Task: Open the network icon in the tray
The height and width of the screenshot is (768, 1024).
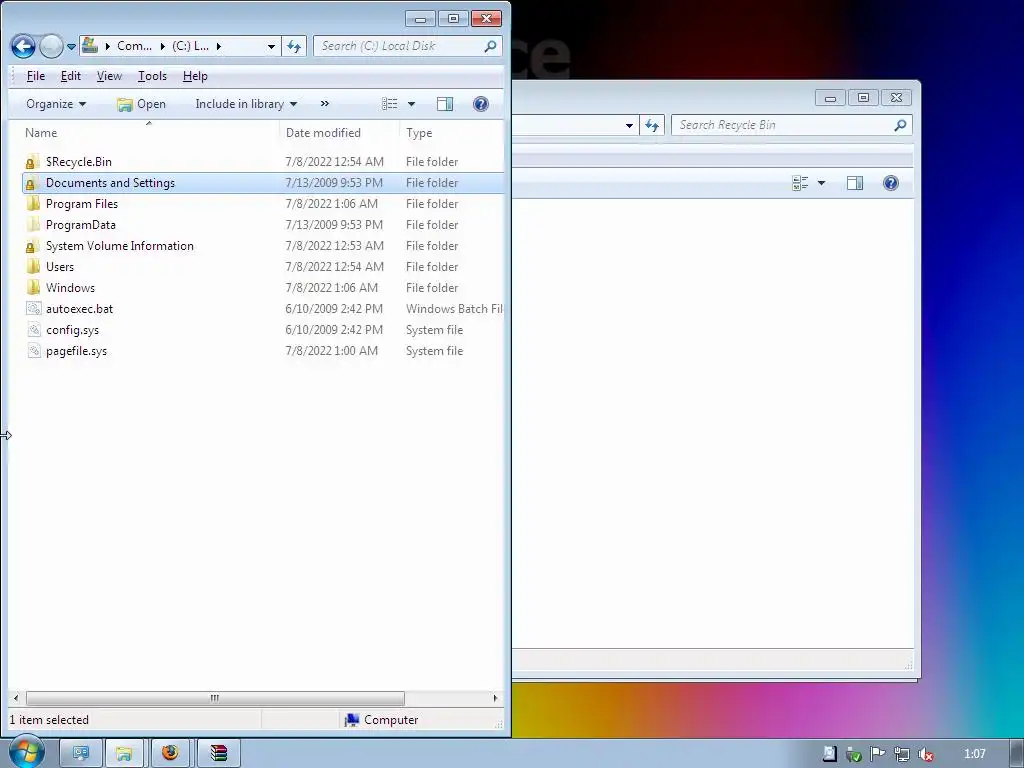Action: coord(902,754)
